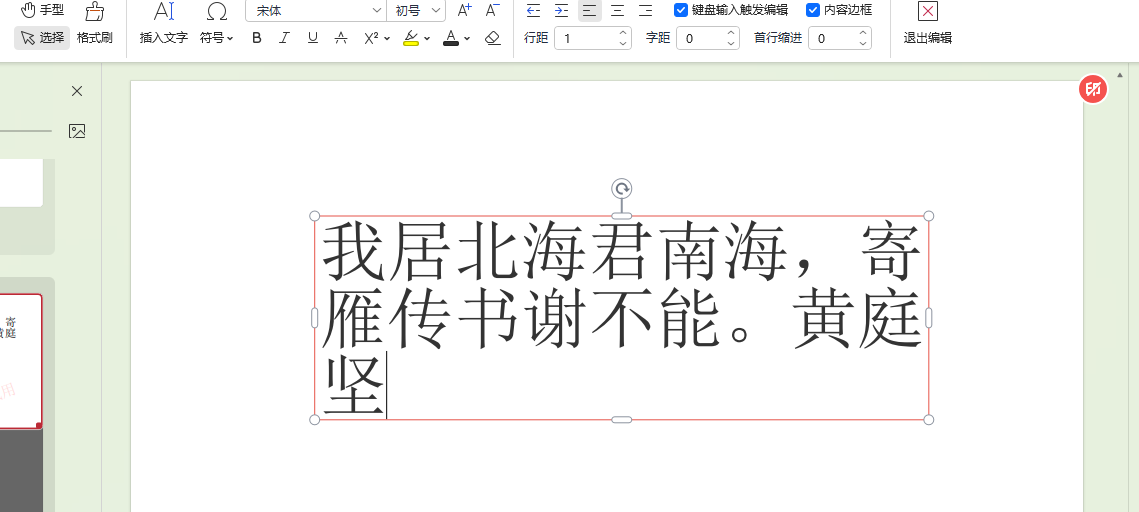Screen dimensions: 1139x512
Task: Select the left align text option
Action: pyautogui.click(x=589, y=10)
